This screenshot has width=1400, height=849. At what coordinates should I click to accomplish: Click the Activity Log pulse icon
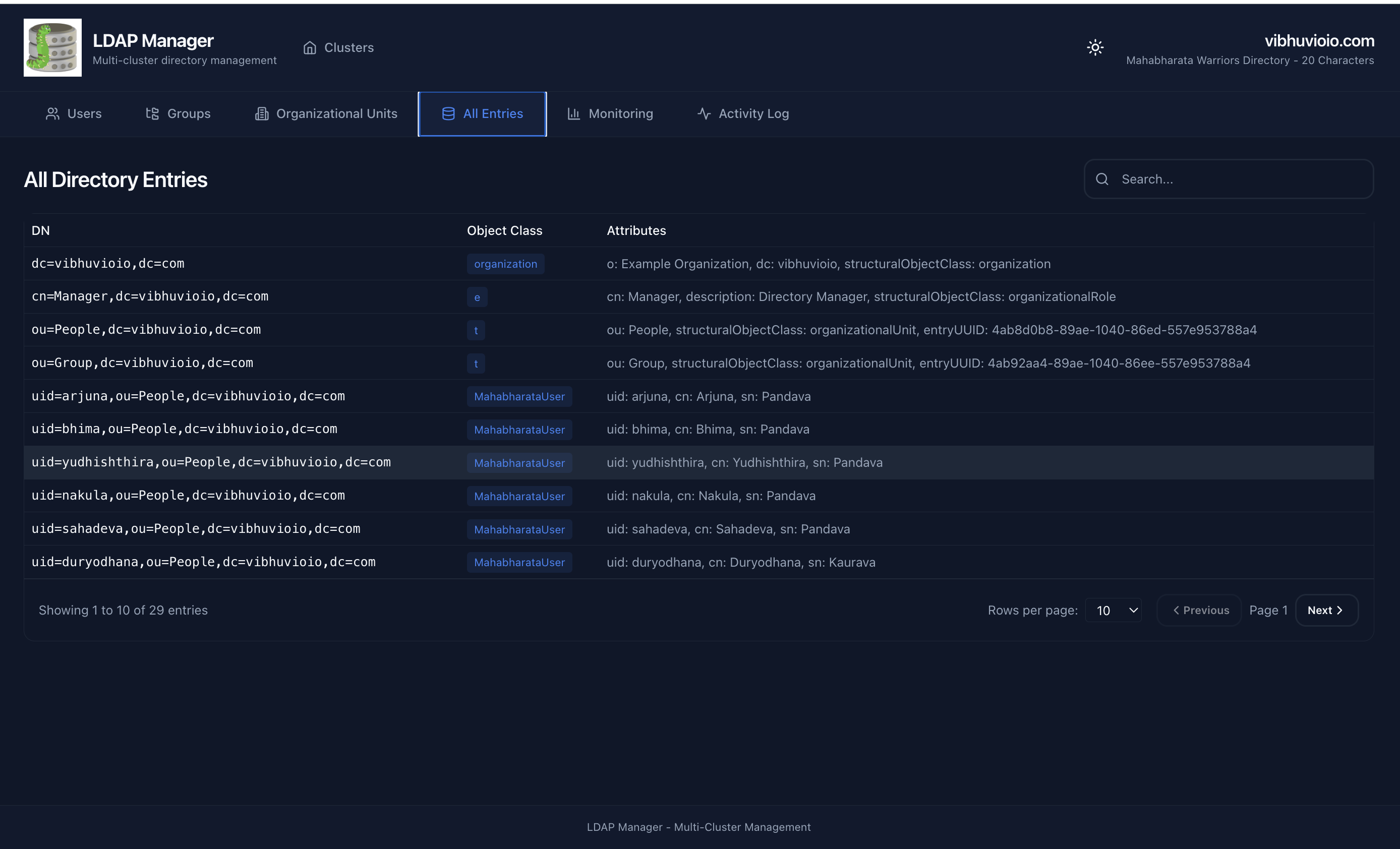(x=704, y=113)
